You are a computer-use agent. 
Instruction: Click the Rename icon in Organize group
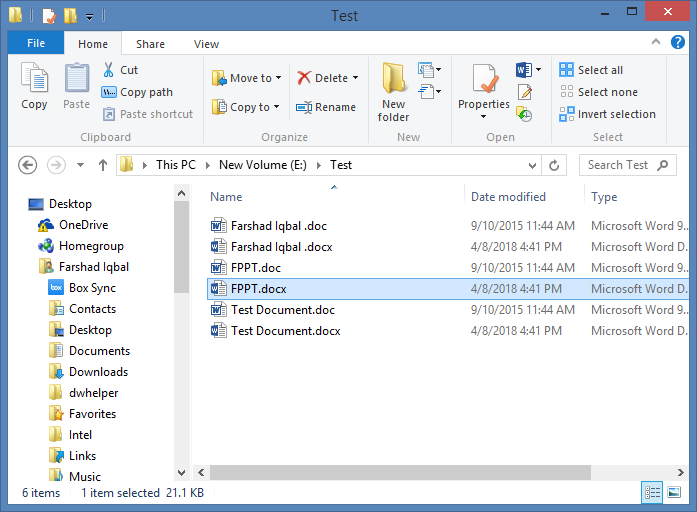[305, 107]
